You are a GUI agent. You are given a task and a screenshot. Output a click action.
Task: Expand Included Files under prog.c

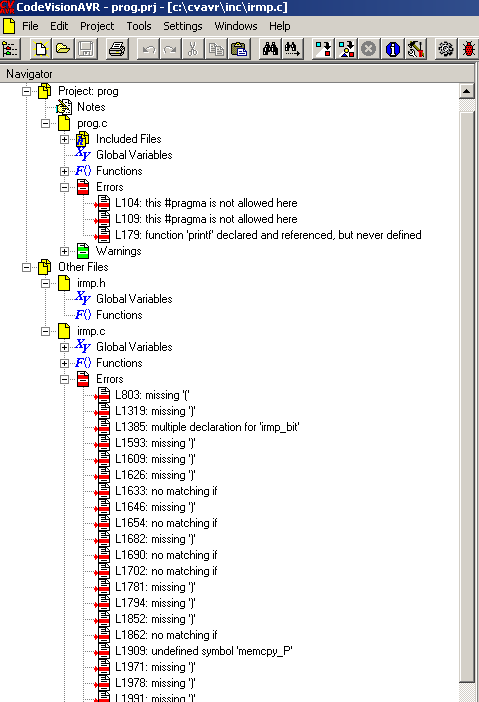pyautogui.click(x=64, y=139)
